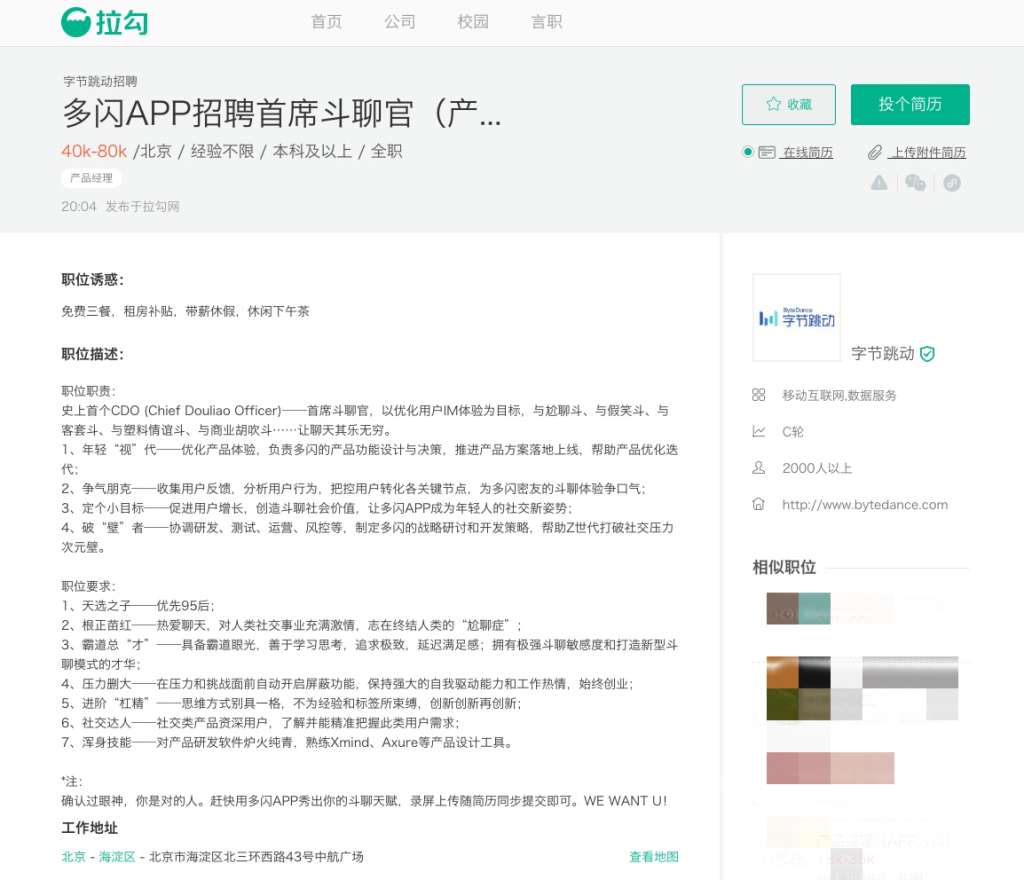Open the 查看地图 link
Viewport: 1024px width, 880px height.
click(x=654, y=856)
